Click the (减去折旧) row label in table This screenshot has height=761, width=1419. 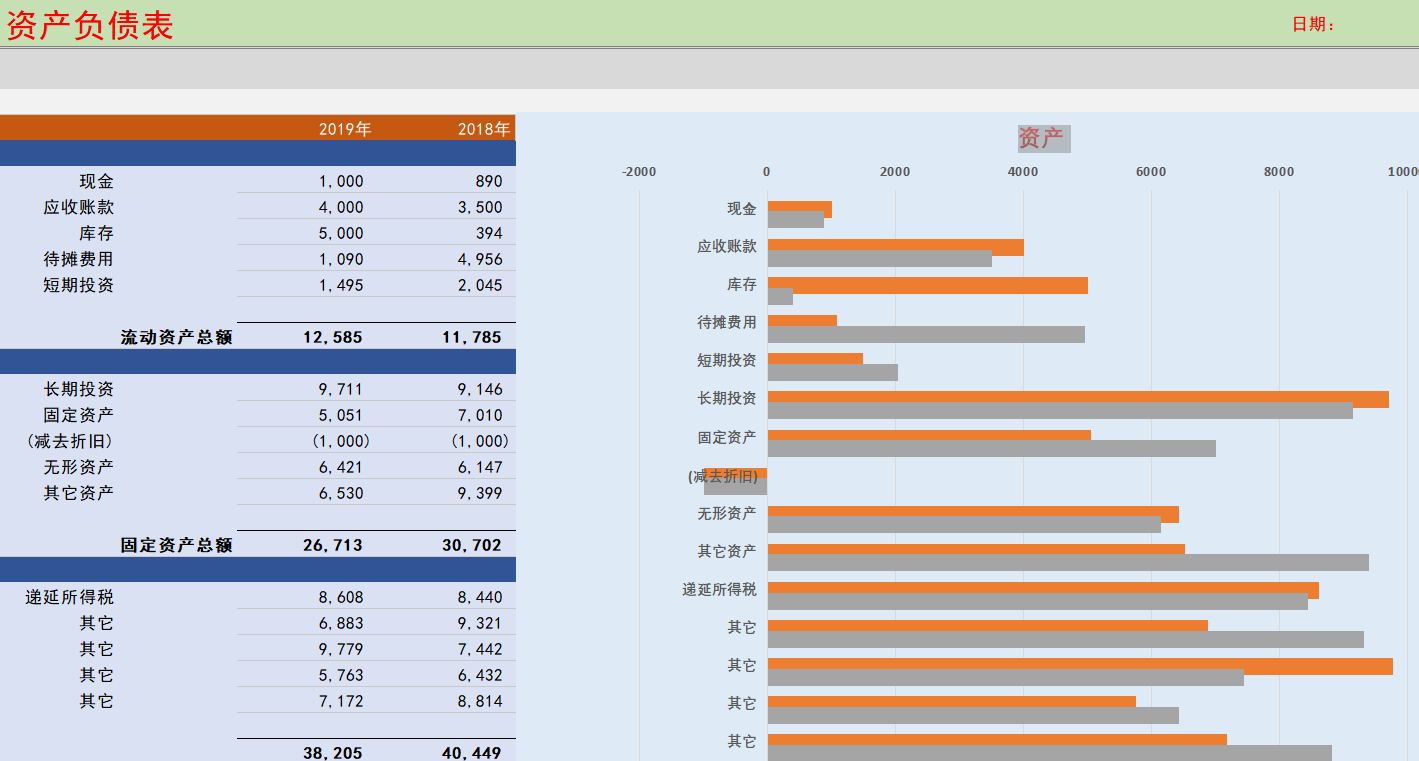tap(70, 441)
